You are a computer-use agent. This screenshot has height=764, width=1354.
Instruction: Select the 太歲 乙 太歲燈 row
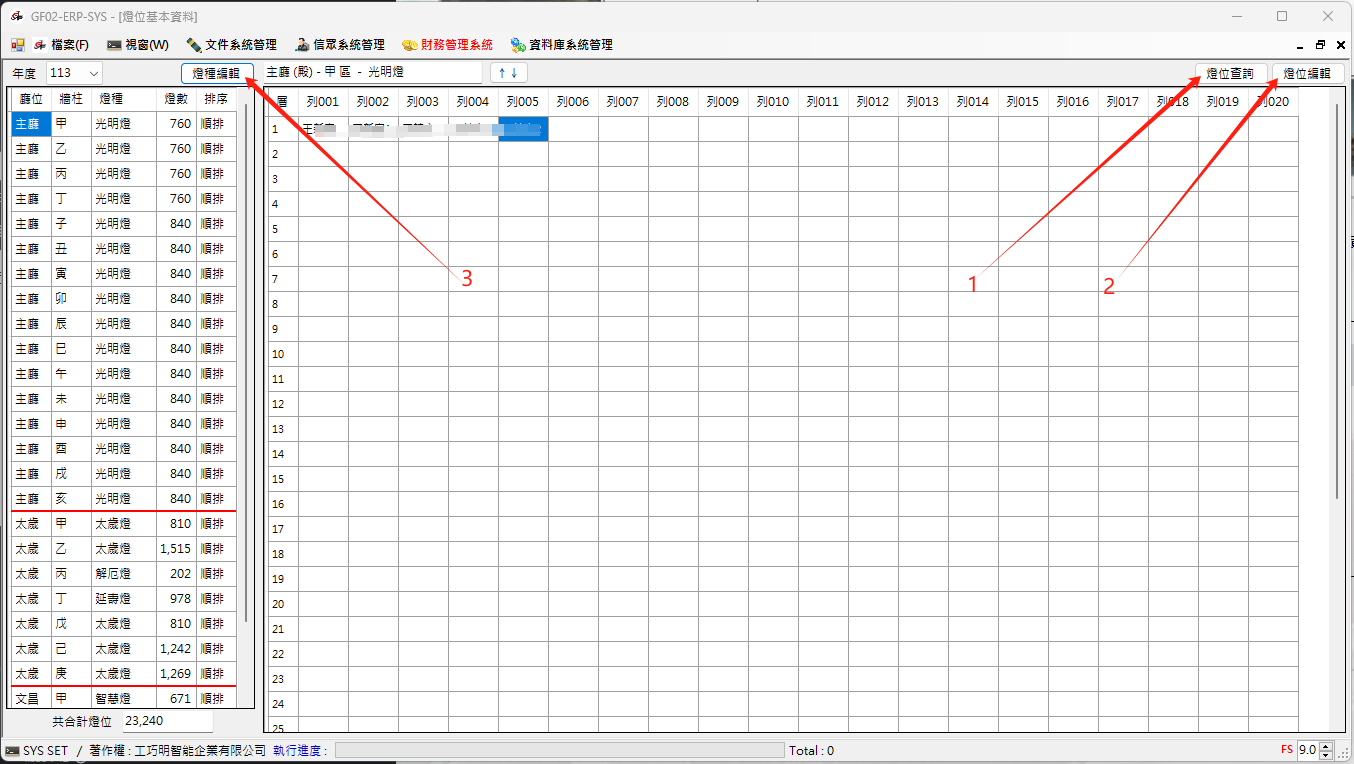tap(124, 549)
